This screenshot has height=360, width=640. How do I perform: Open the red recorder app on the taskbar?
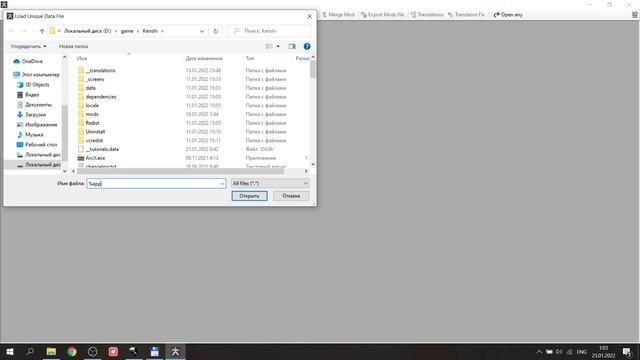tap(113, 351)
